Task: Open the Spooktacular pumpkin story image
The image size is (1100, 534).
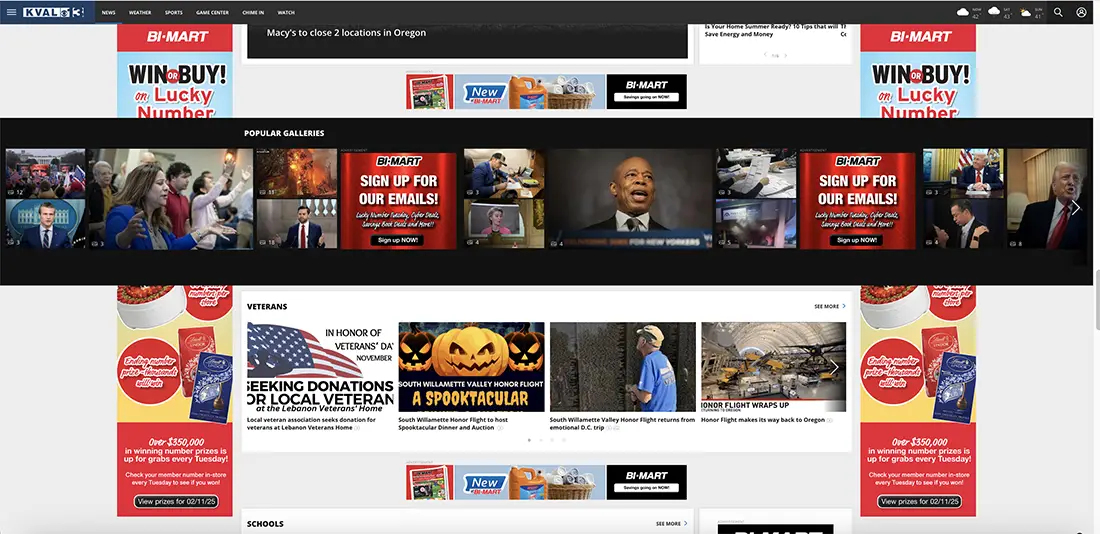Action: [471, 367]
